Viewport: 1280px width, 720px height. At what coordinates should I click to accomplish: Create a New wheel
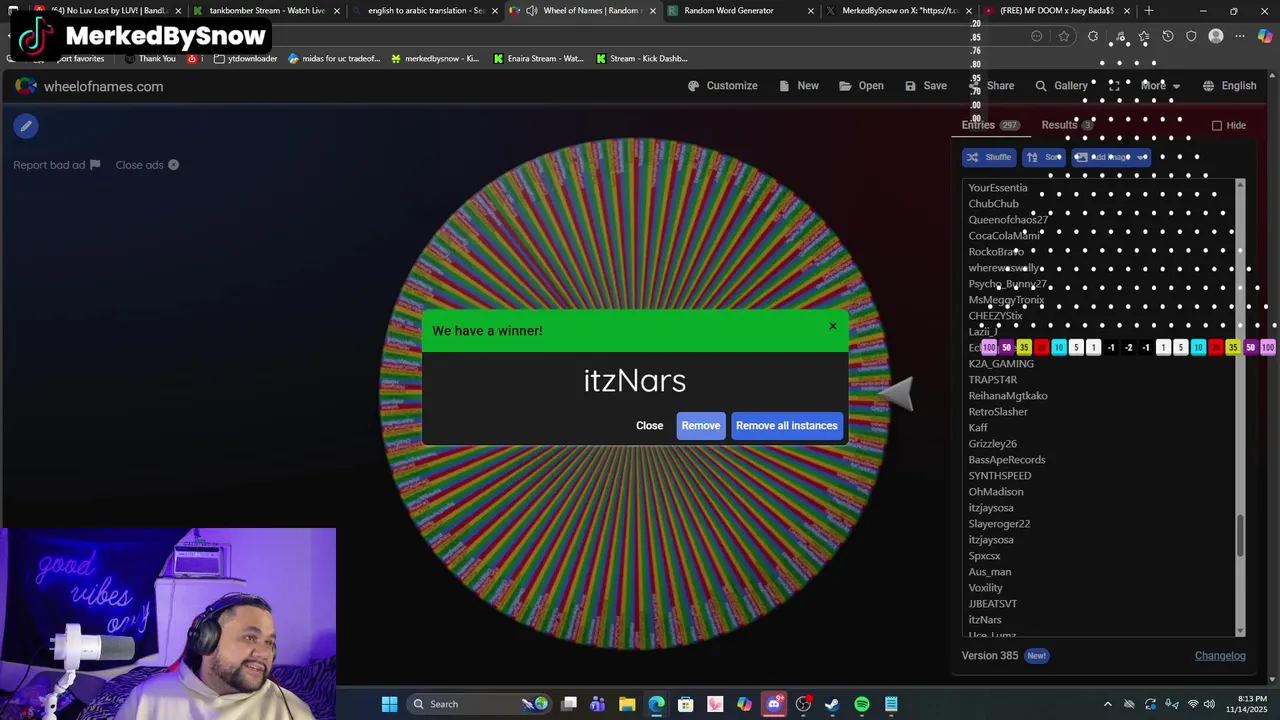798,86
